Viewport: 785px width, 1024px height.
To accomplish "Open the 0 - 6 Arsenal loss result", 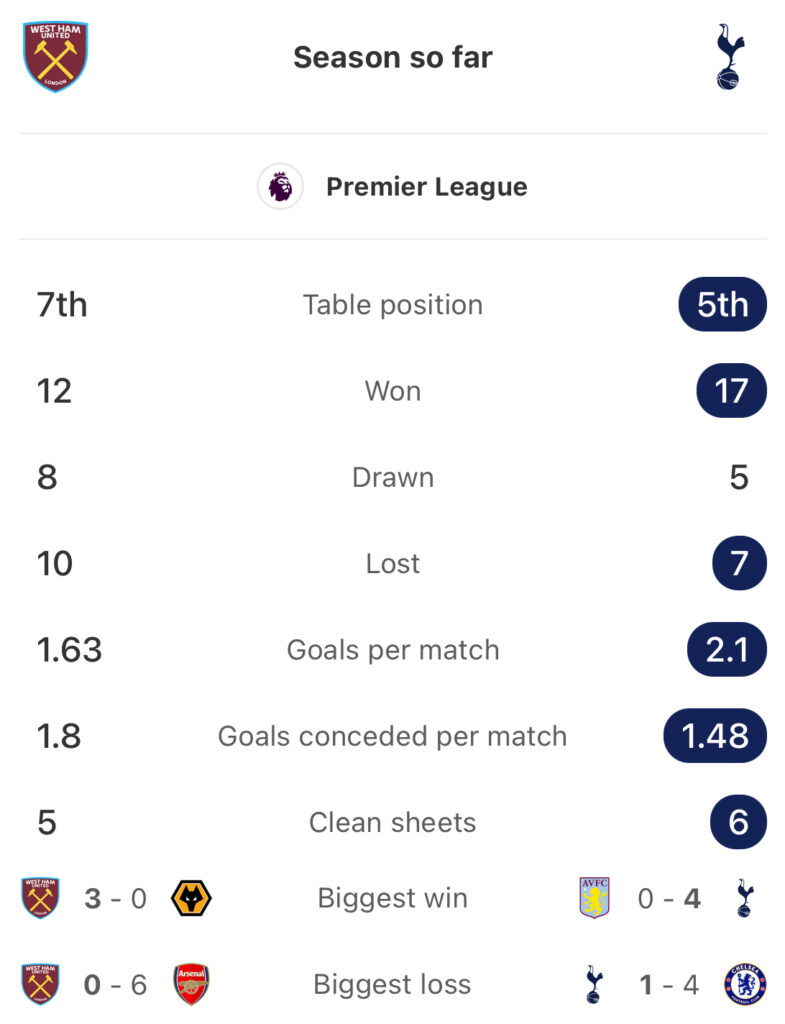I will [x=116, y=984].
